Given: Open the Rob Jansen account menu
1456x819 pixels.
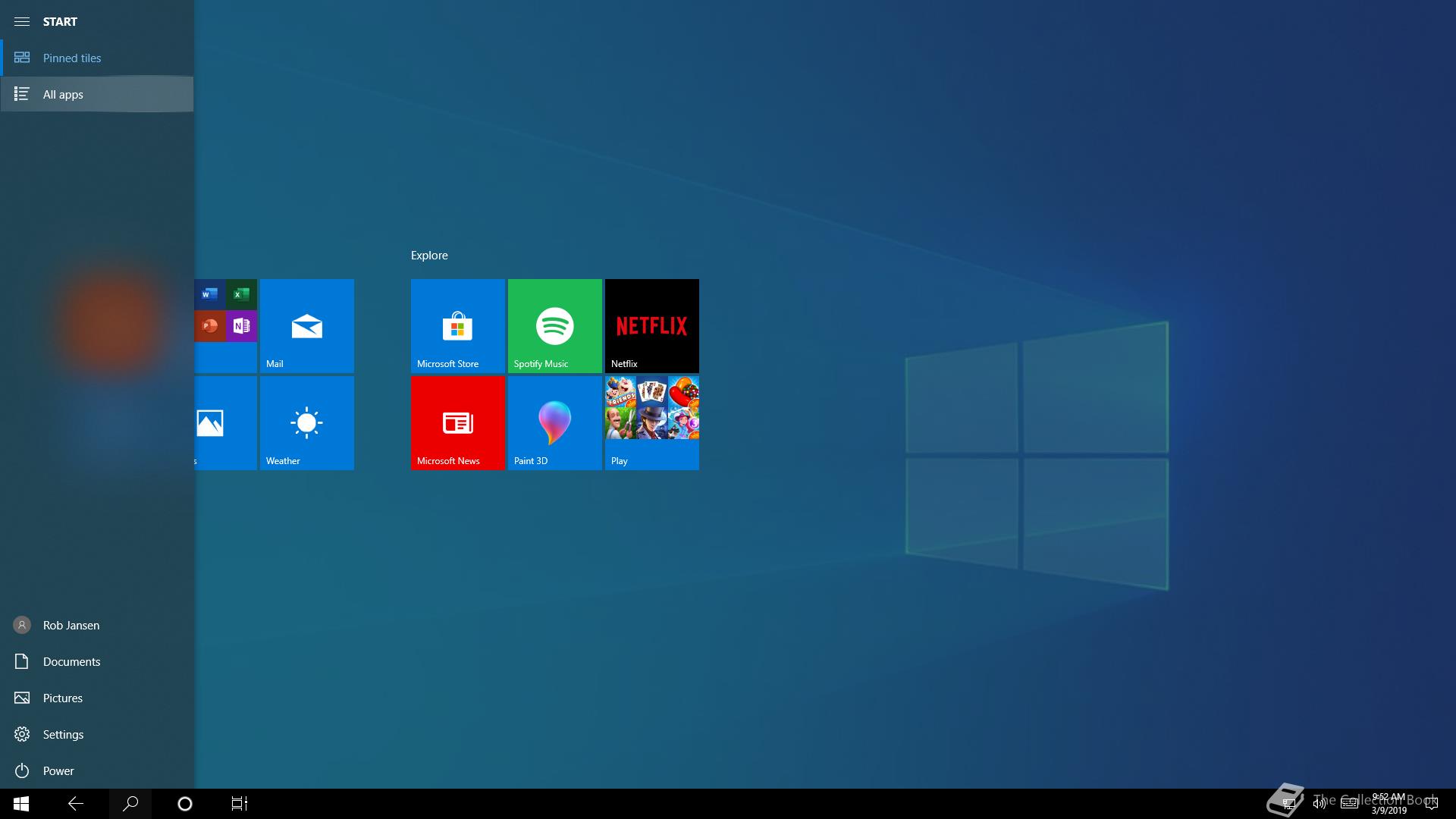Looking at the screenshot, I should tap(97, 625).
